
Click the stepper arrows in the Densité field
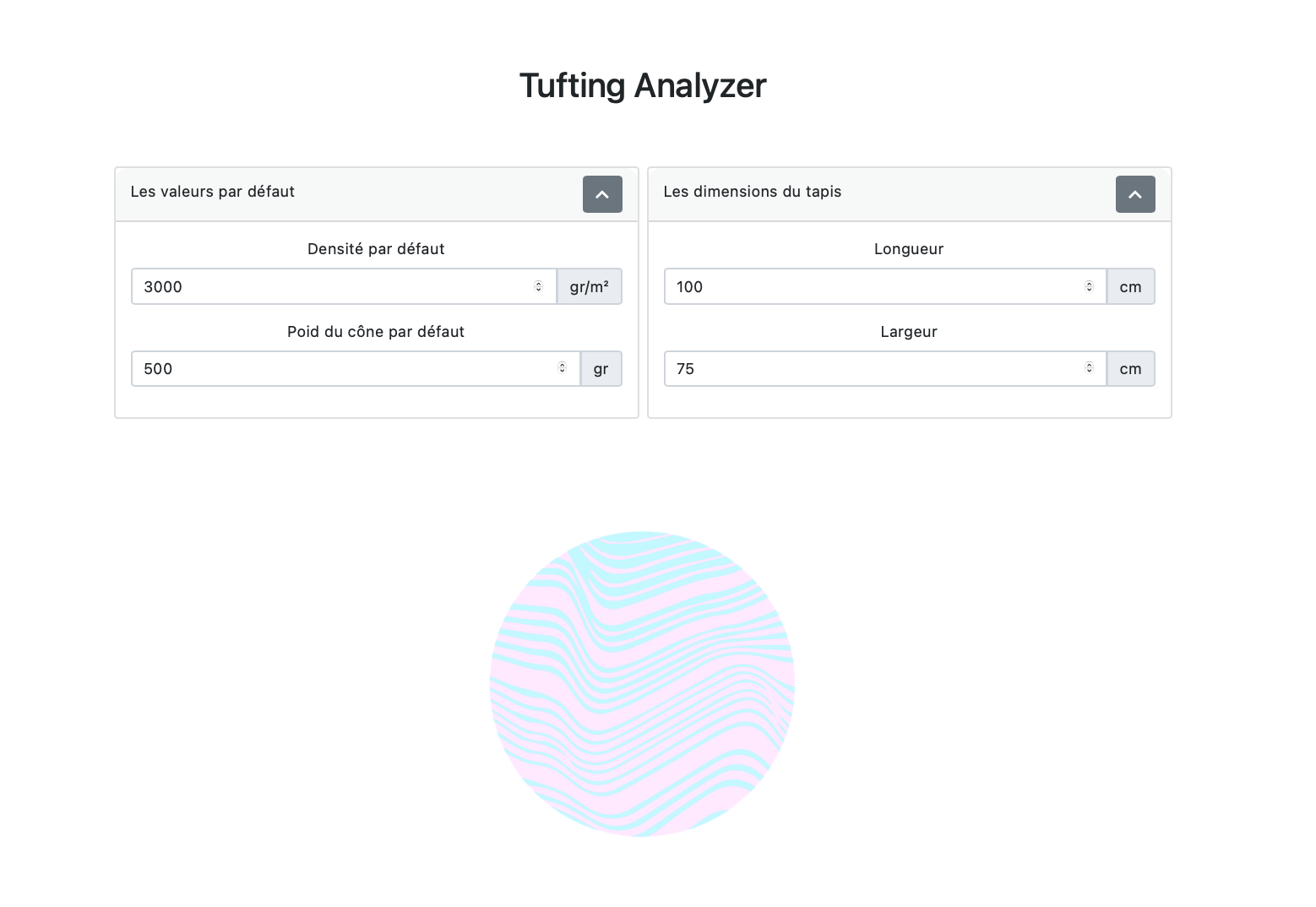[x=538, y=286]
